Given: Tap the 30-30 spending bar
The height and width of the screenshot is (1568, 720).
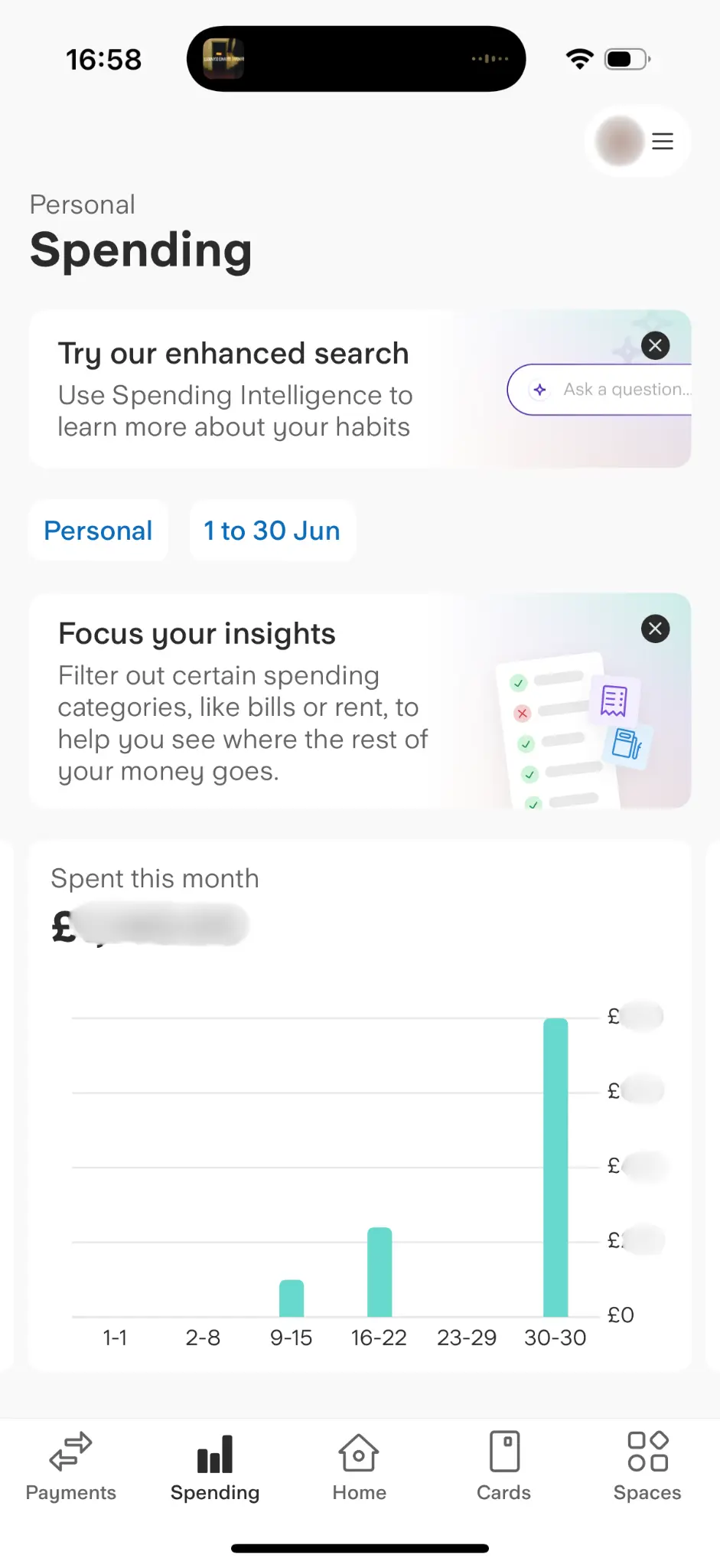Looking at the screenshot, I should click(x=555, y=1168).
